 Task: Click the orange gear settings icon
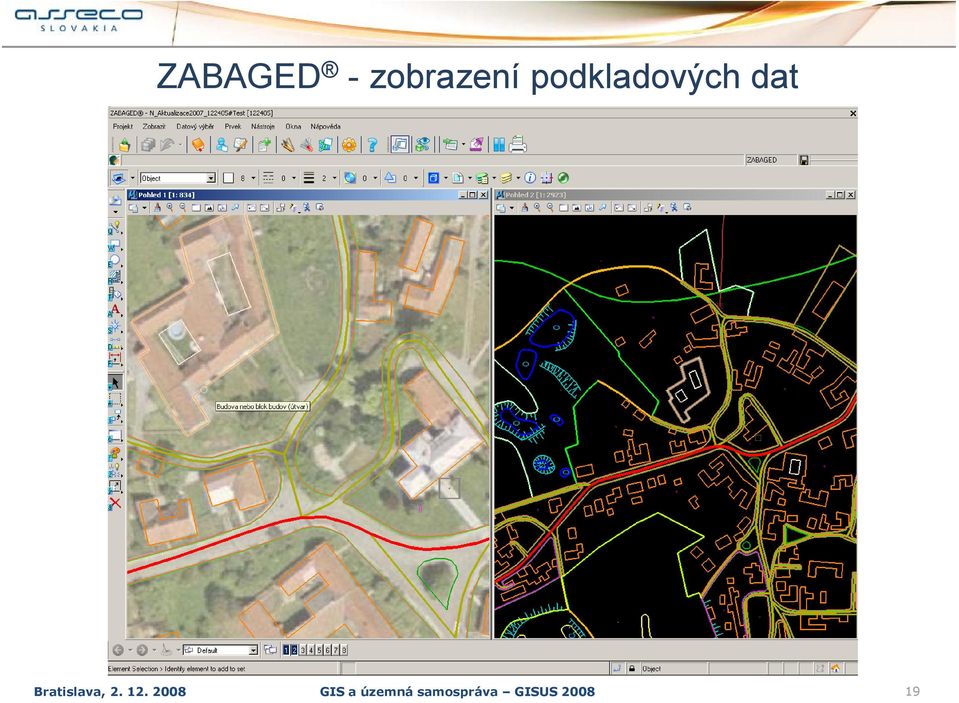(349, 145)
